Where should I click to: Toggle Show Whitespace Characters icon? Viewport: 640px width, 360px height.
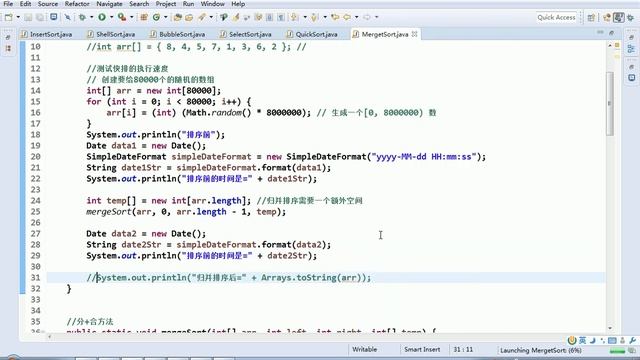point(281,17)
